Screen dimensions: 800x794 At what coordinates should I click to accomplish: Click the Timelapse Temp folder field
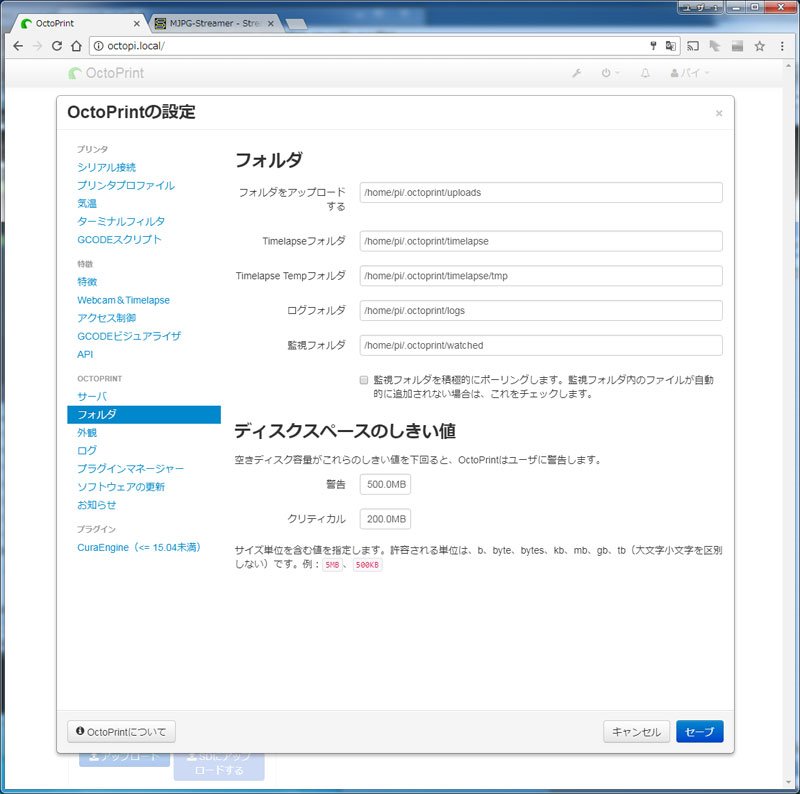point(541,276)
